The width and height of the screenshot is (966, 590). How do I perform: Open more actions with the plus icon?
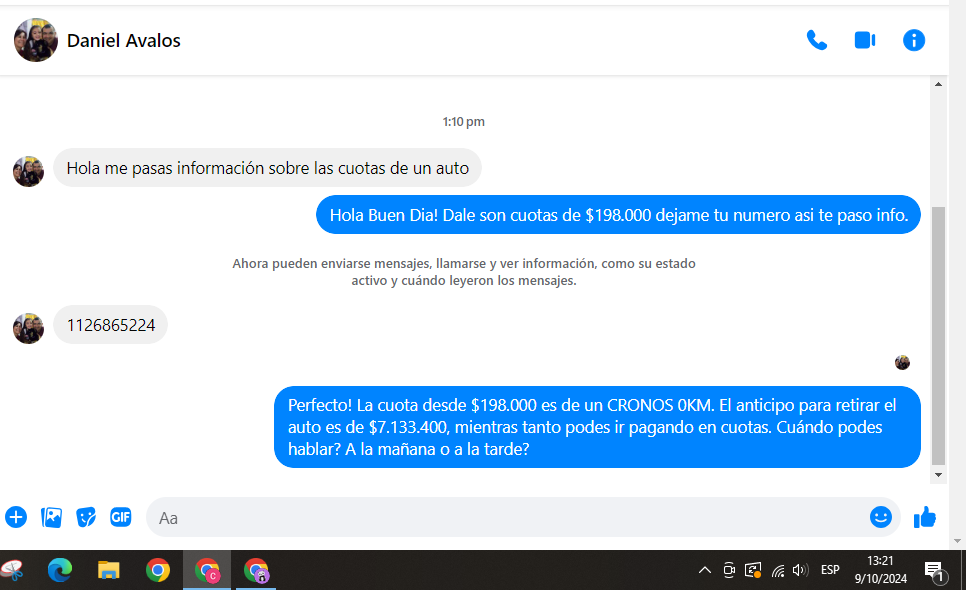pos(16,517)
